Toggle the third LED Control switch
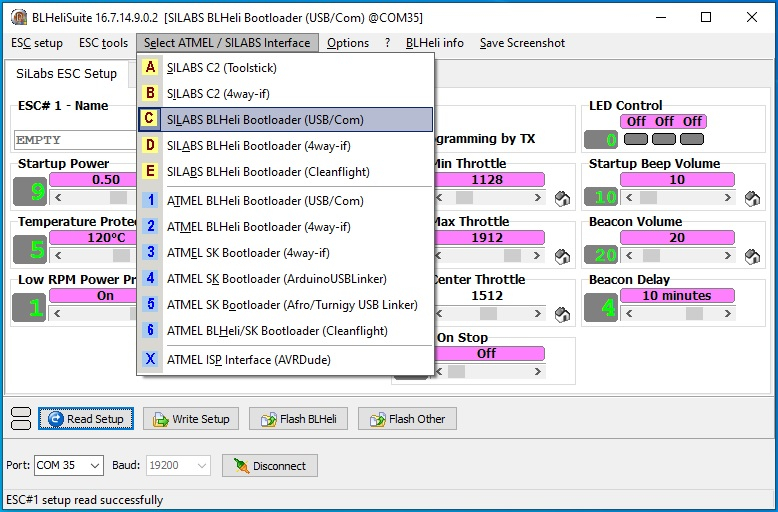 pyautogui.click(x=692, y=139)
